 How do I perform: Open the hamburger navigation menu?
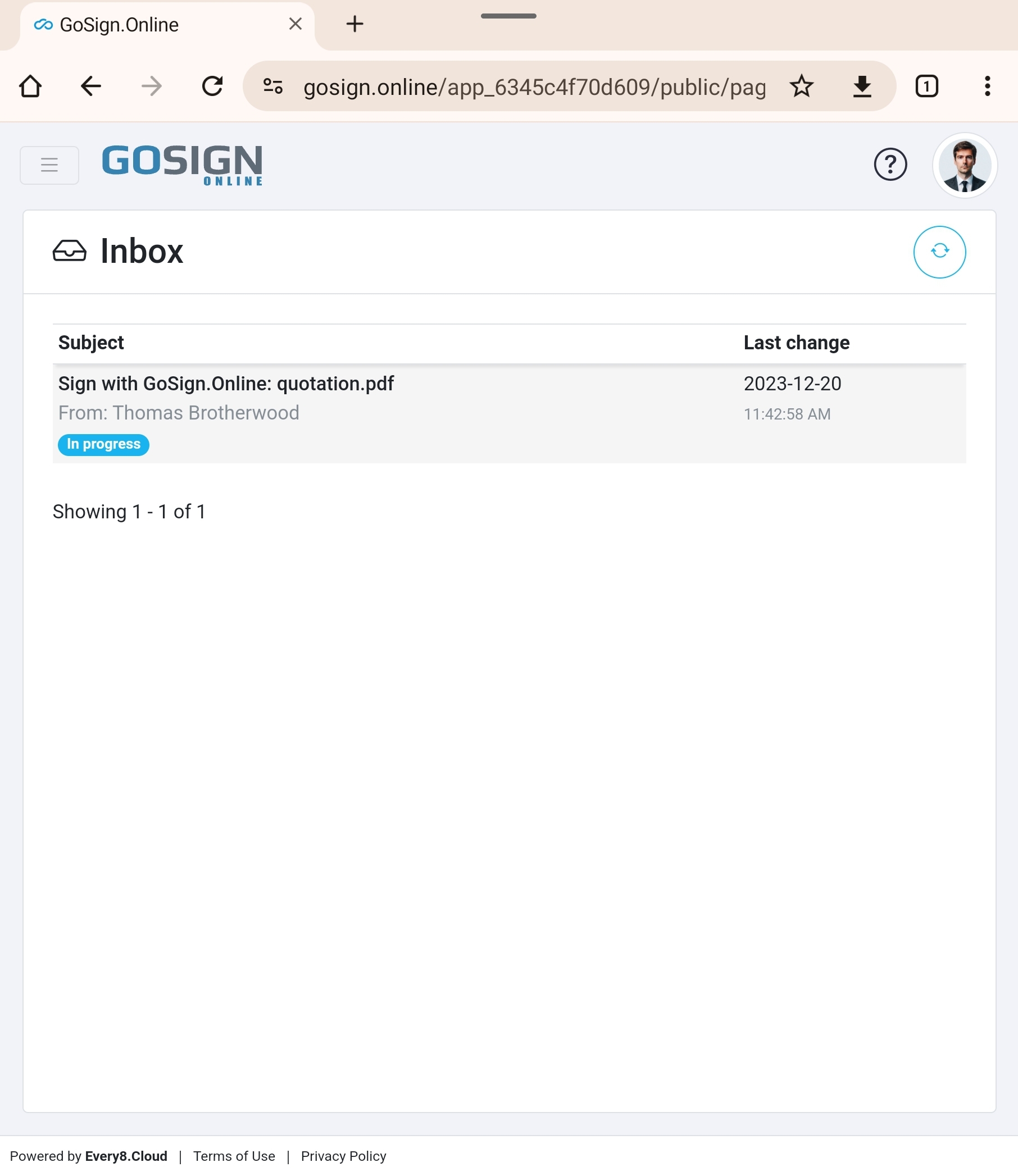49,165
